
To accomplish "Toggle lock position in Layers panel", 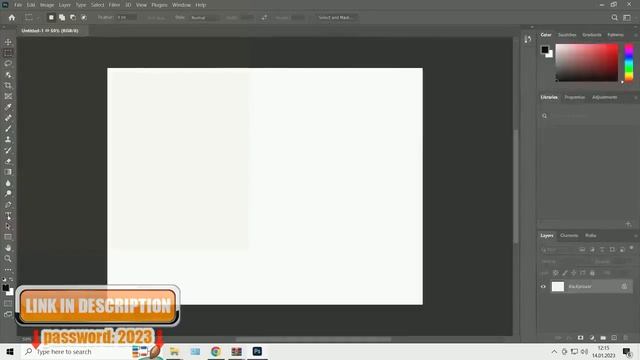I will (574, 273).
